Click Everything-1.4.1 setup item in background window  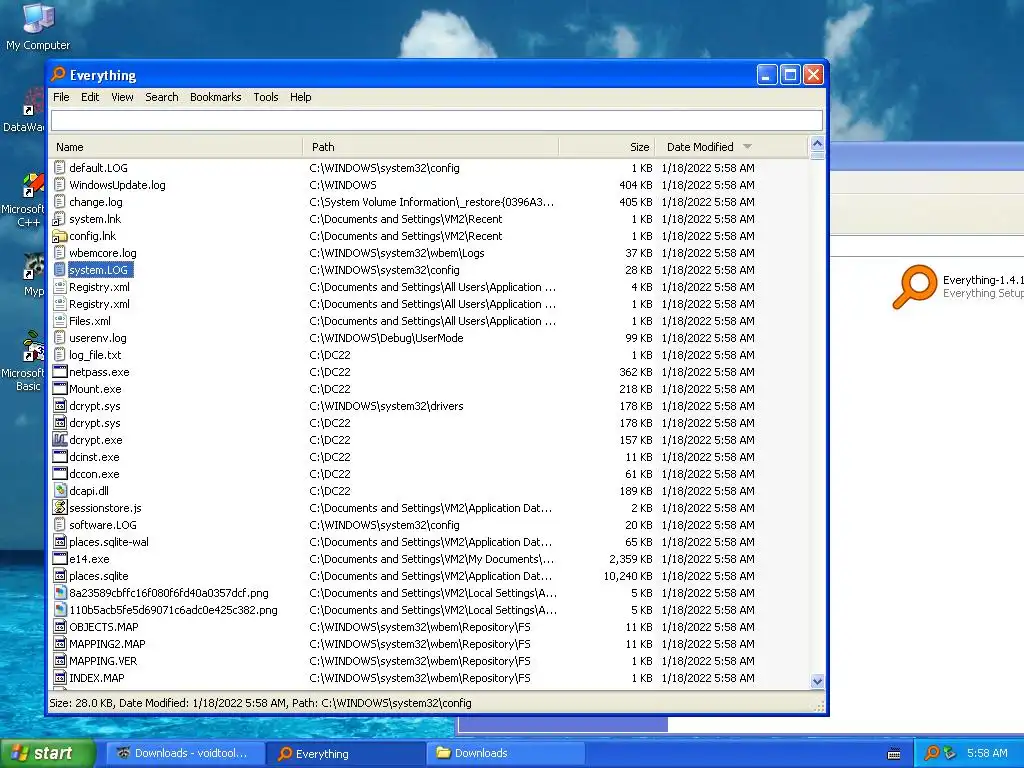(x=957, y=286)
